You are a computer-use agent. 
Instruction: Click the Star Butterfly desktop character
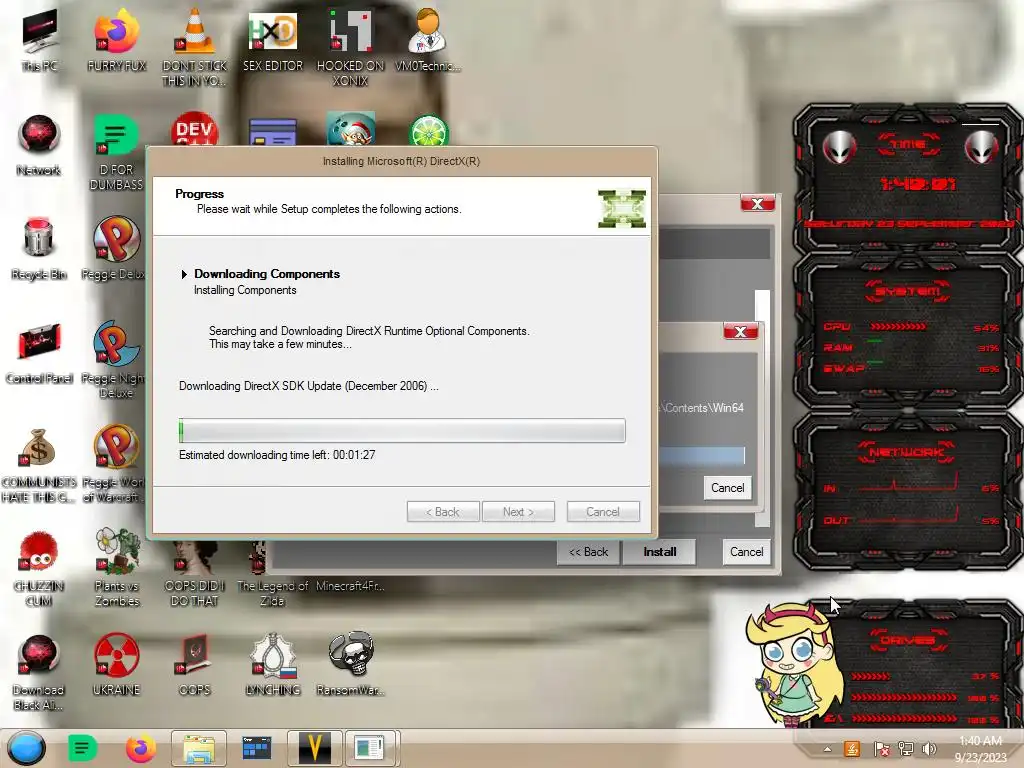pos(794,664)
